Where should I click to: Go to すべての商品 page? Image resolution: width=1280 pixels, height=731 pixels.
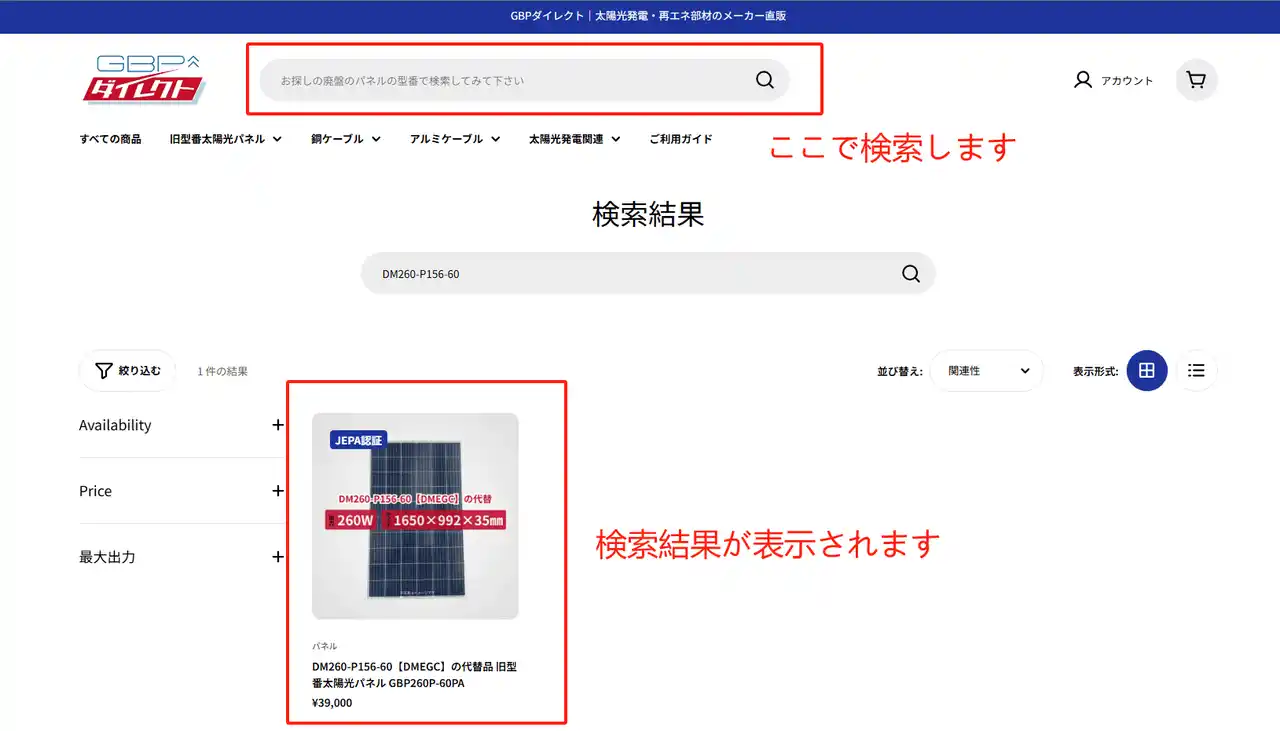pyautogui.click(x=110, y=139)
